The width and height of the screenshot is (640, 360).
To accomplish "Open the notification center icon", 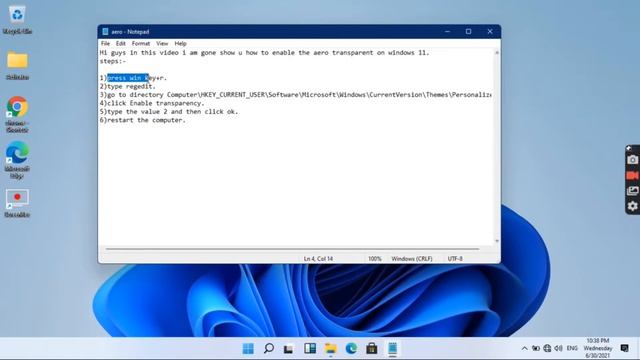I will point(624,348).
